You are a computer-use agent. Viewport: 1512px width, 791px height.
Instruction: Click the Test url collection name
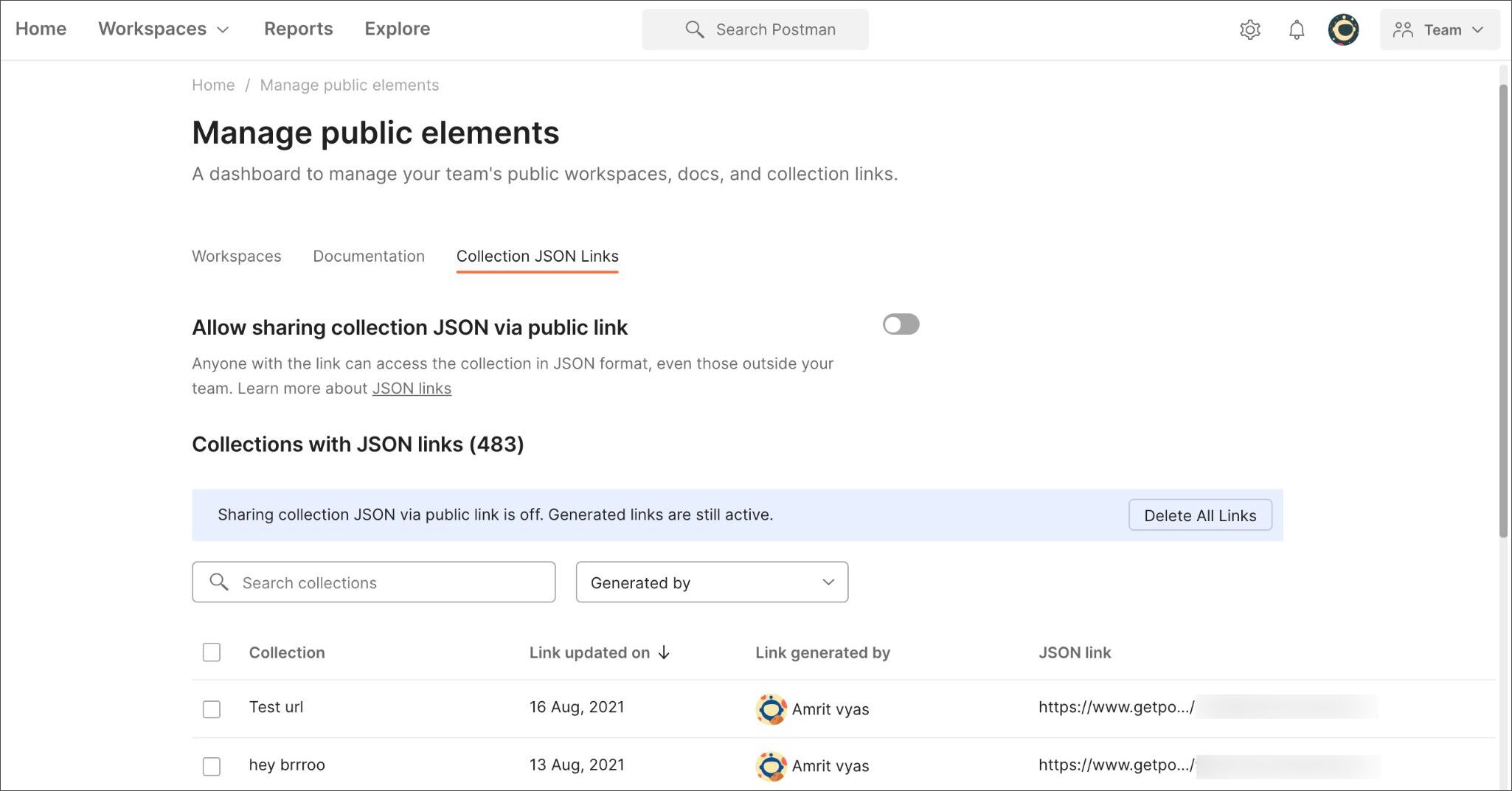pos(276,707)
